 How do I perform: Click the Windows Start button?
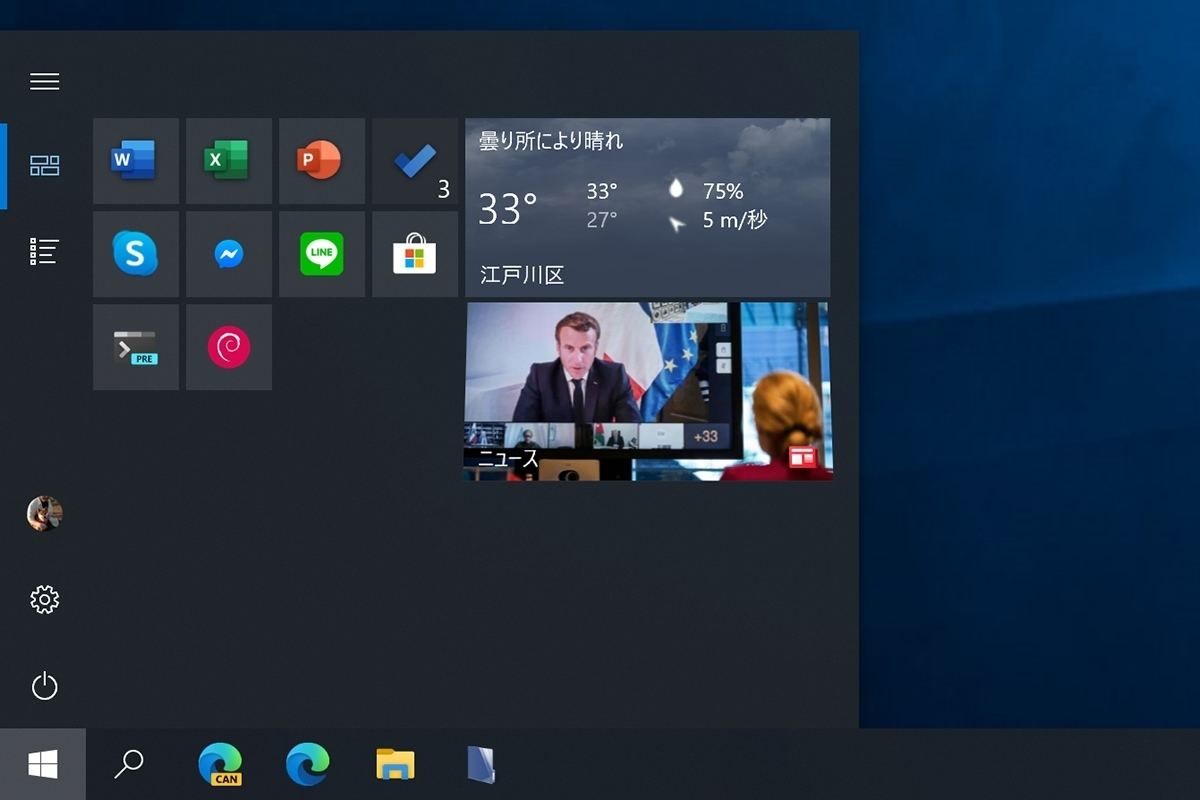pyautogui.click(x=43, y=764)
